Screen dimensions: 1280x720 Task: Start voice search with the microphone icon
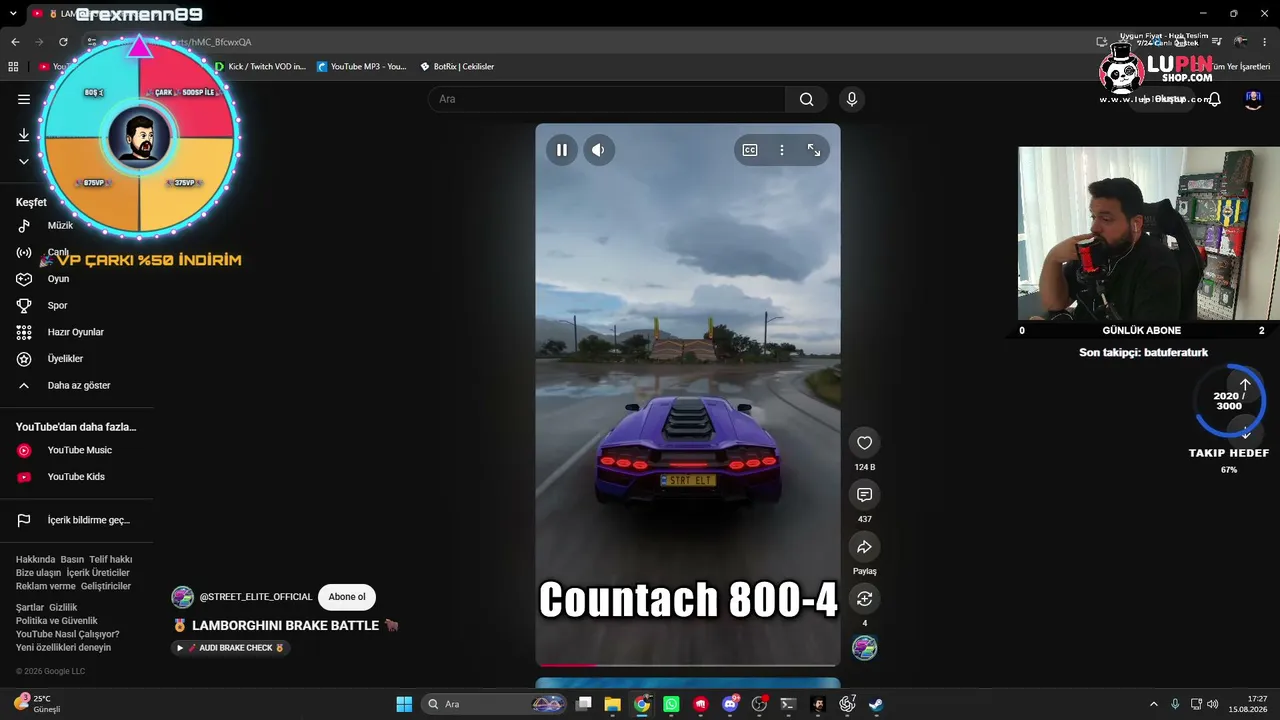click(852, 99)
